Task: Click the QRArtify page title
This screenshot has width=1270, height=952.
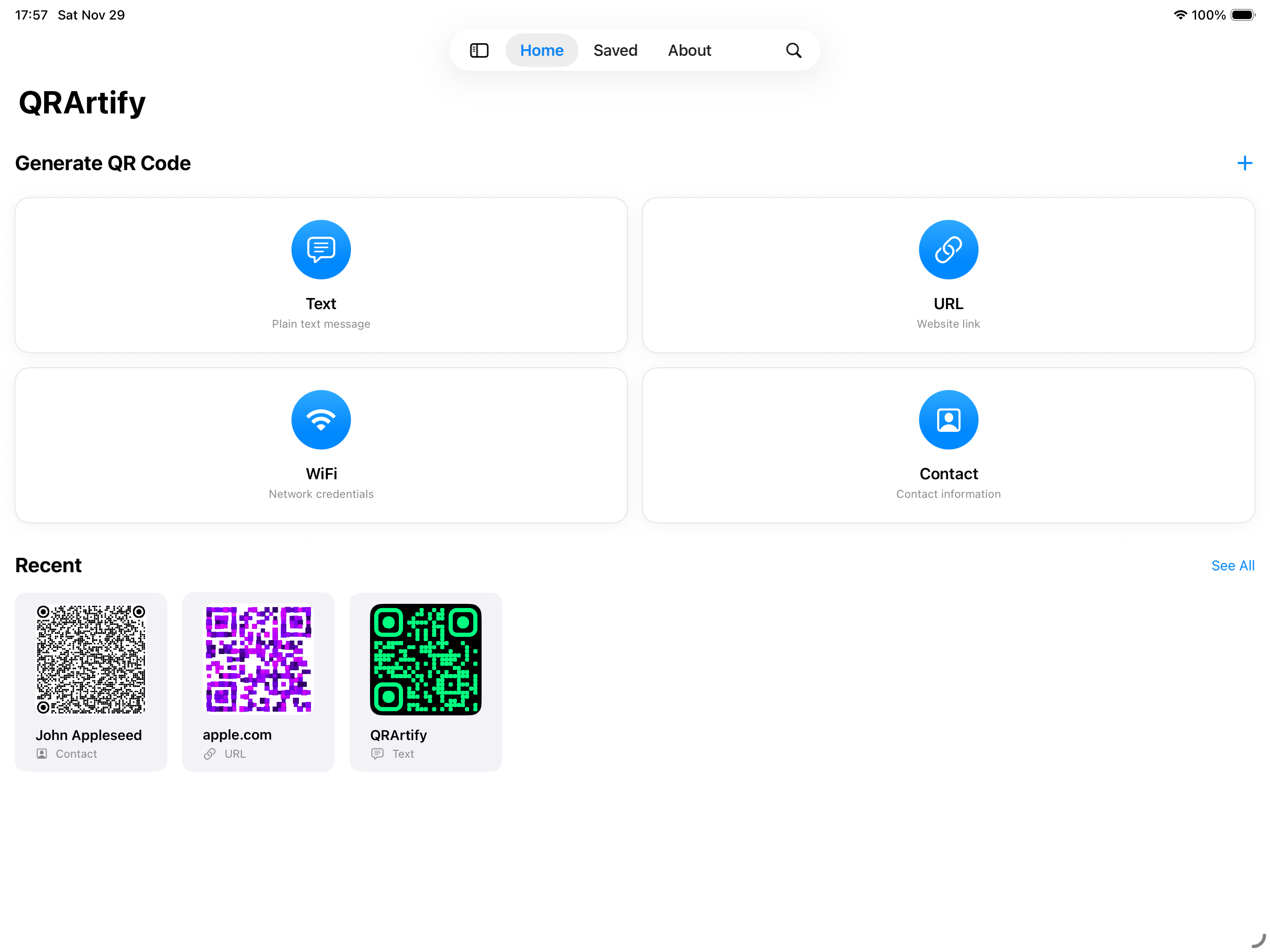Action: (x=82, y=103)
